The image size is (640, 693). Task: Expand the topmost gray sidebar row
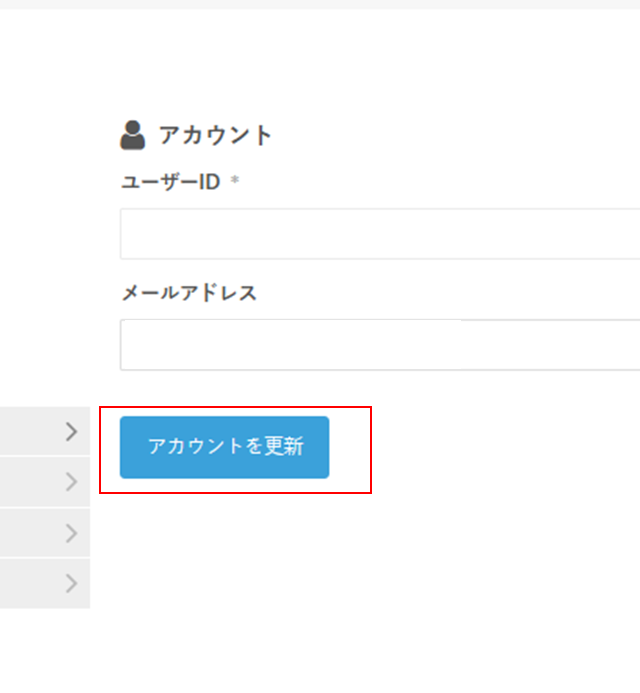pos(40,431)
